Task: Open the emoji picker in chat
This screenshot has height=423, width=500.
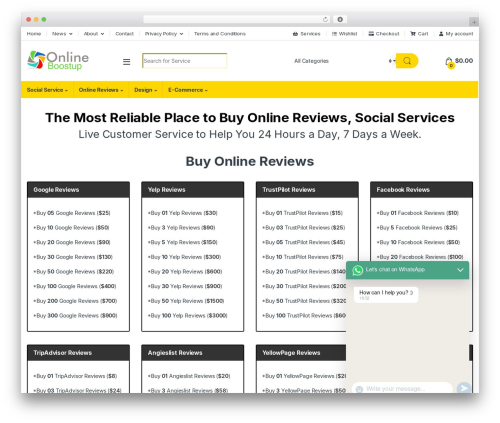Action: click(x=359, y=389)
